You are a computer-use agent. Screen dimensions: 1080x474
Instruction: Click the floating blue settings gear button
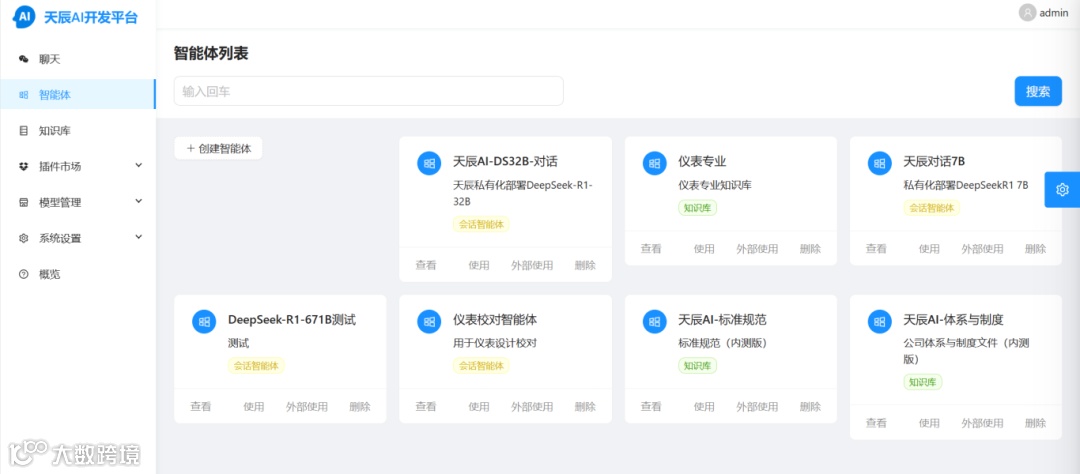[x=1062, y=189]
